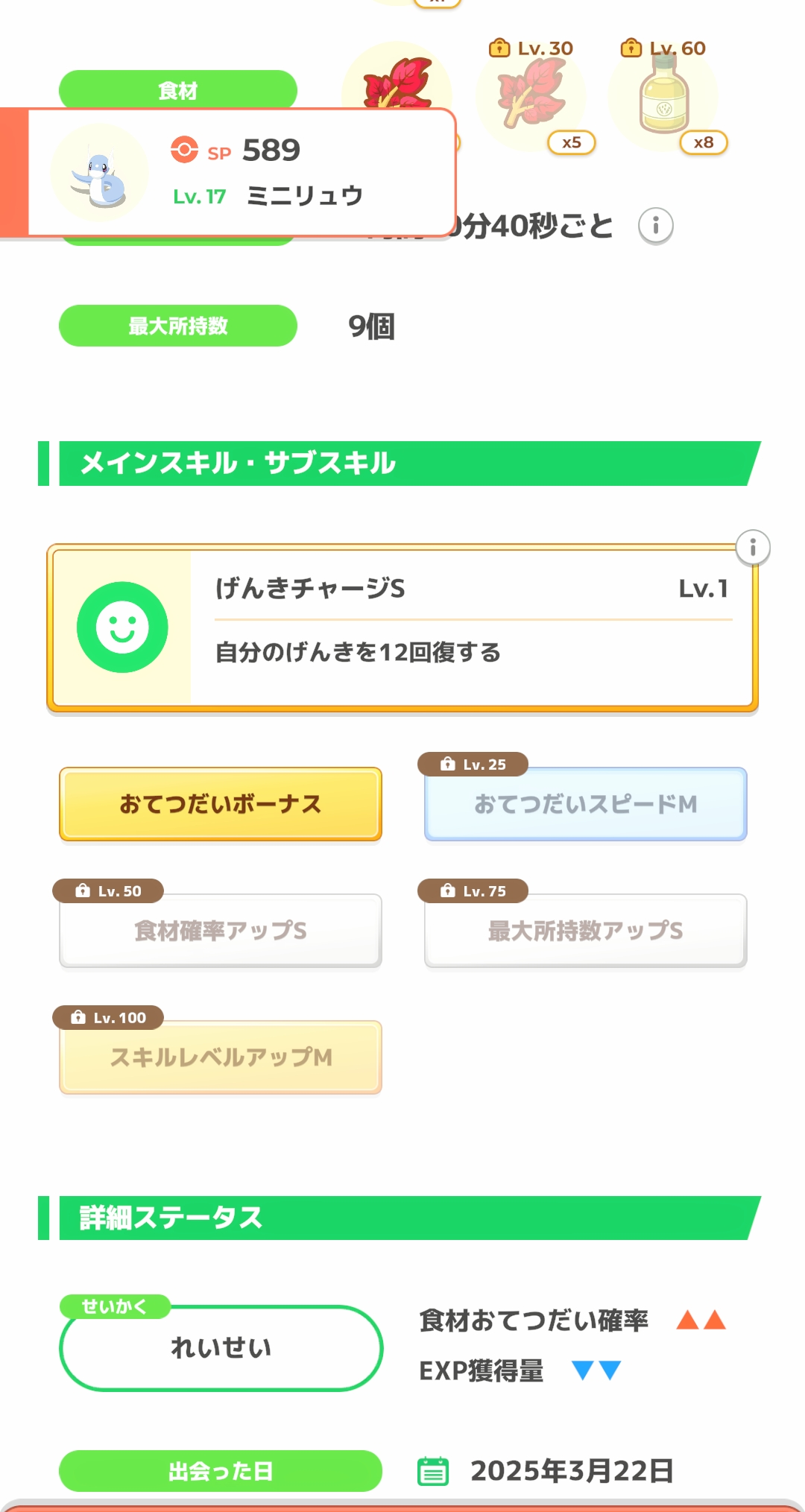This screenshot has height=1512, width=805.
Task: Tap the unlocked red herb ingredient
Action: pos(398,82)
